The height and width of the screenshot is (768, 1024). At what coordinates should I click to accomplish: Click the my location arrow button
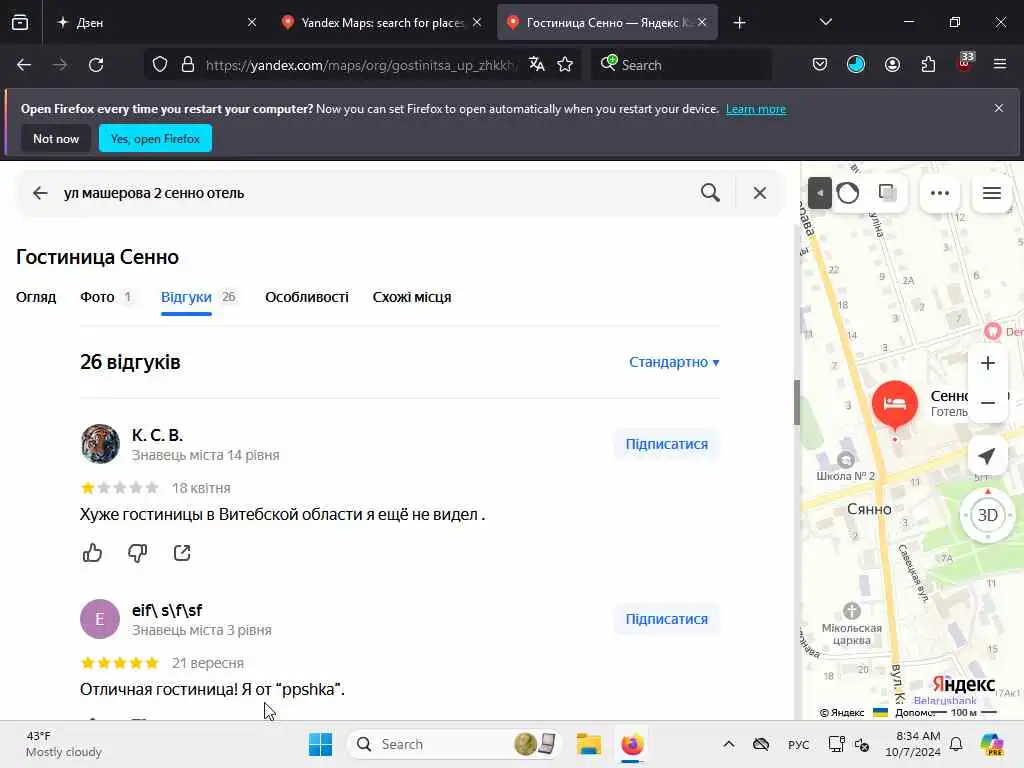(987, 456)
